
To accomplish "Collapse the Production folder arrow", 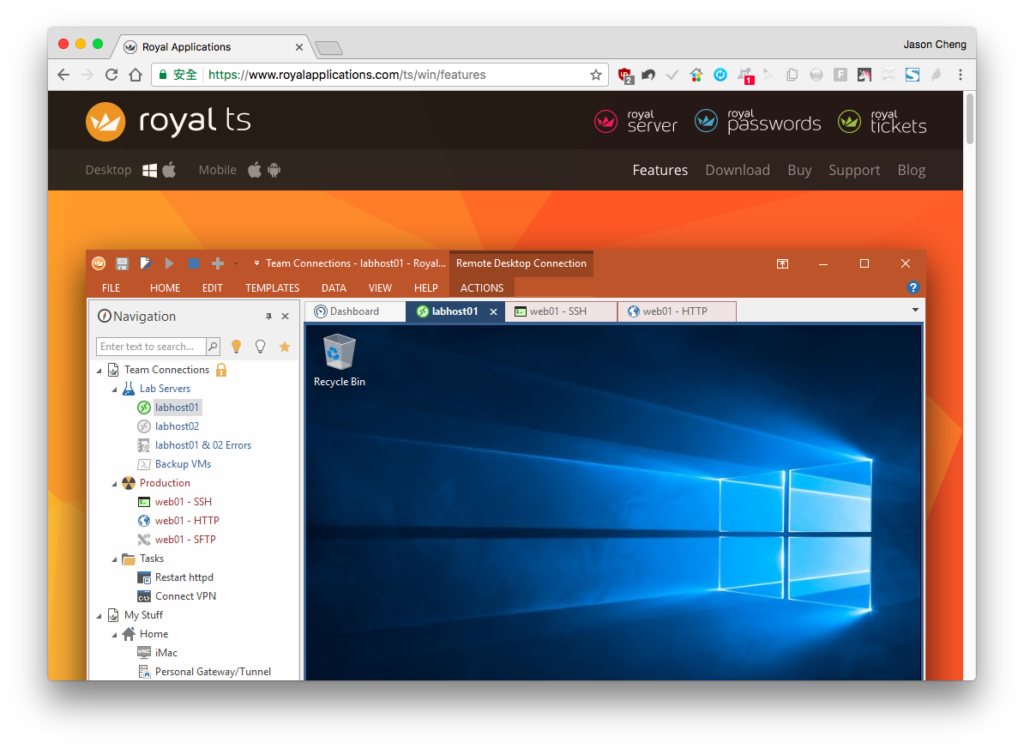I will 115,484.
